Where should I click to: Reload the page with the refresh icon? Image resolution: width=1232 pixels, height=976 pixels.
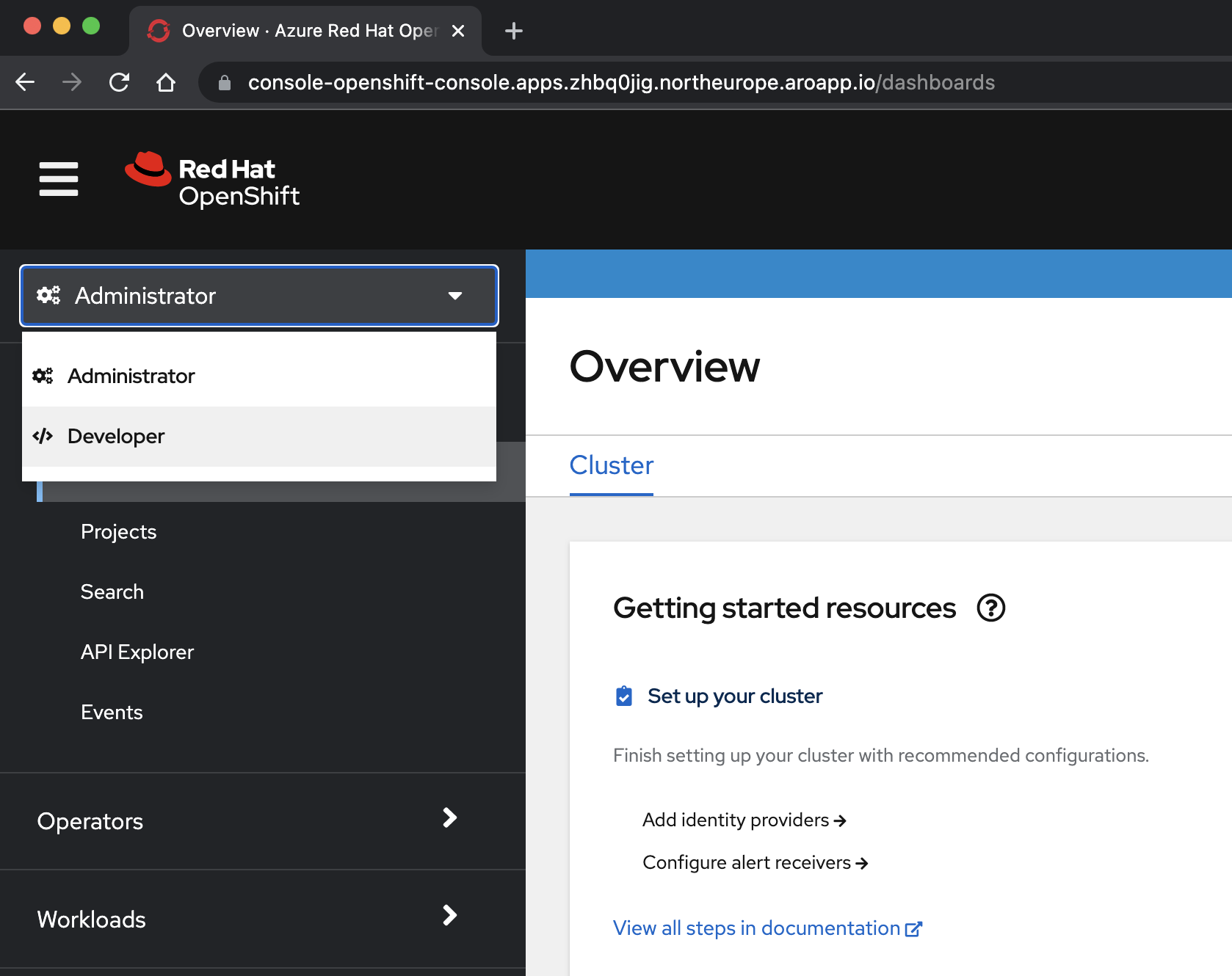(119, 82)
